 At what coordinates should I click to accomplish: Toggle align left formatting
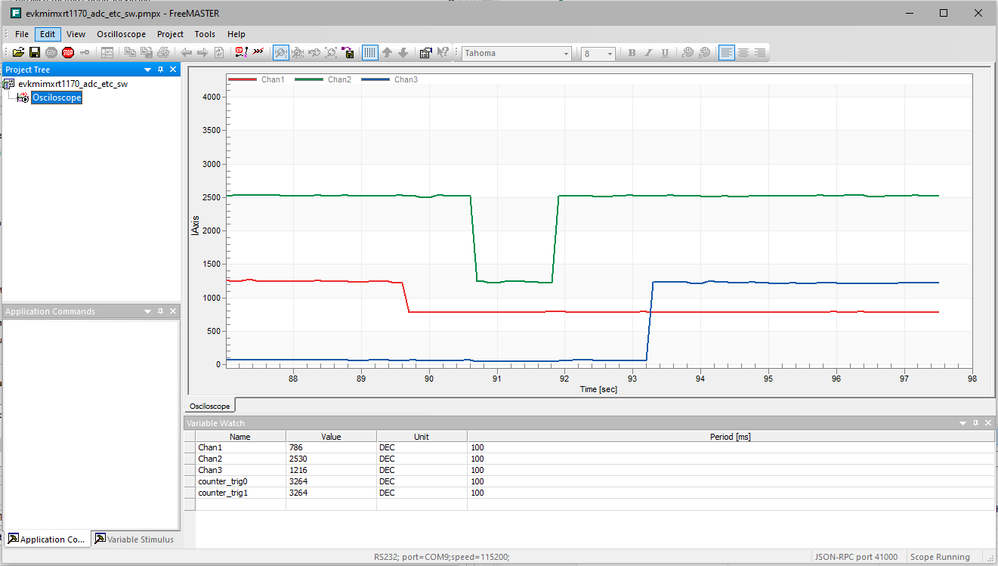point(727,53)
